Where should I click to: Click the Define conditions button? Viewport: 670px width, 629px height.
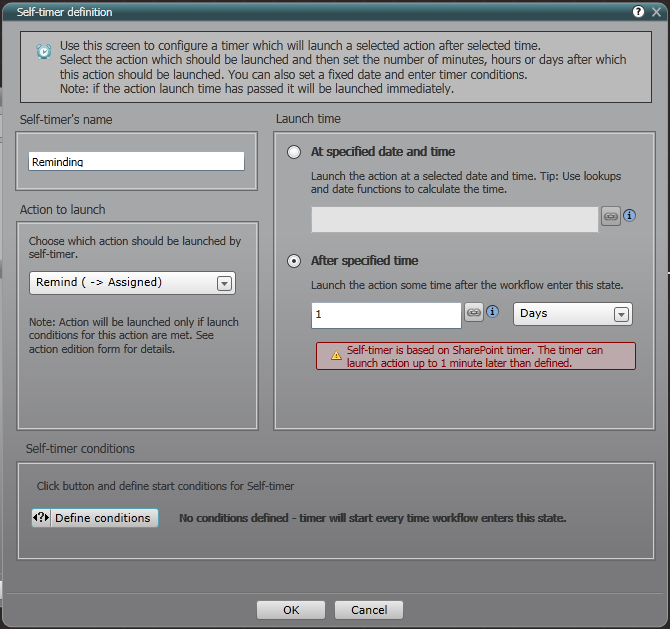coord(95,518)
